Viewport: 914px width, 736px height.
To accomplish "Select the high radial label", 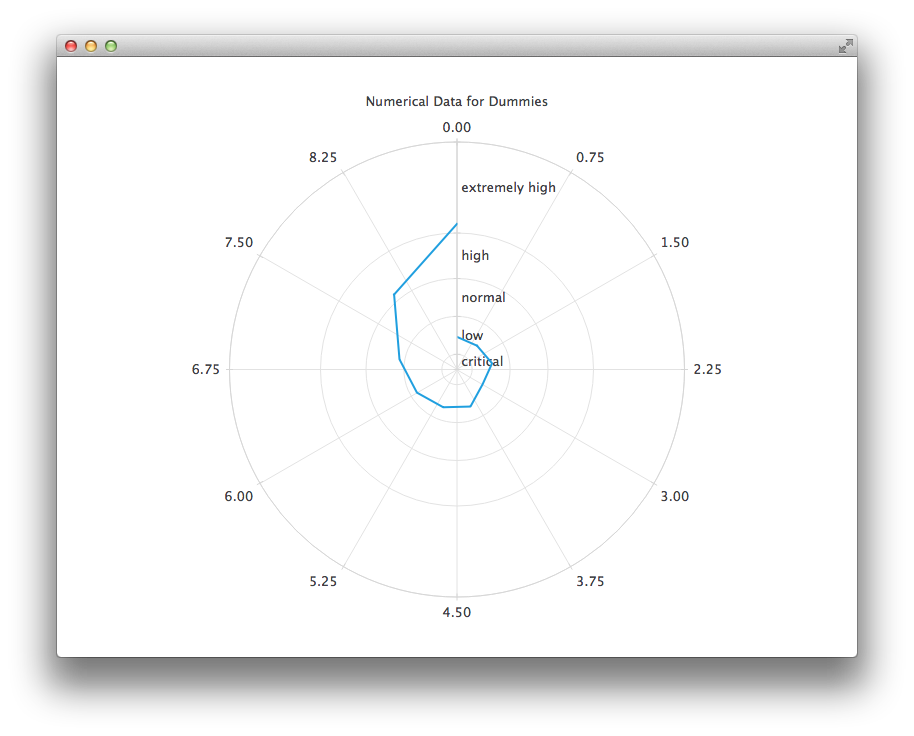I will coord(475,255).
